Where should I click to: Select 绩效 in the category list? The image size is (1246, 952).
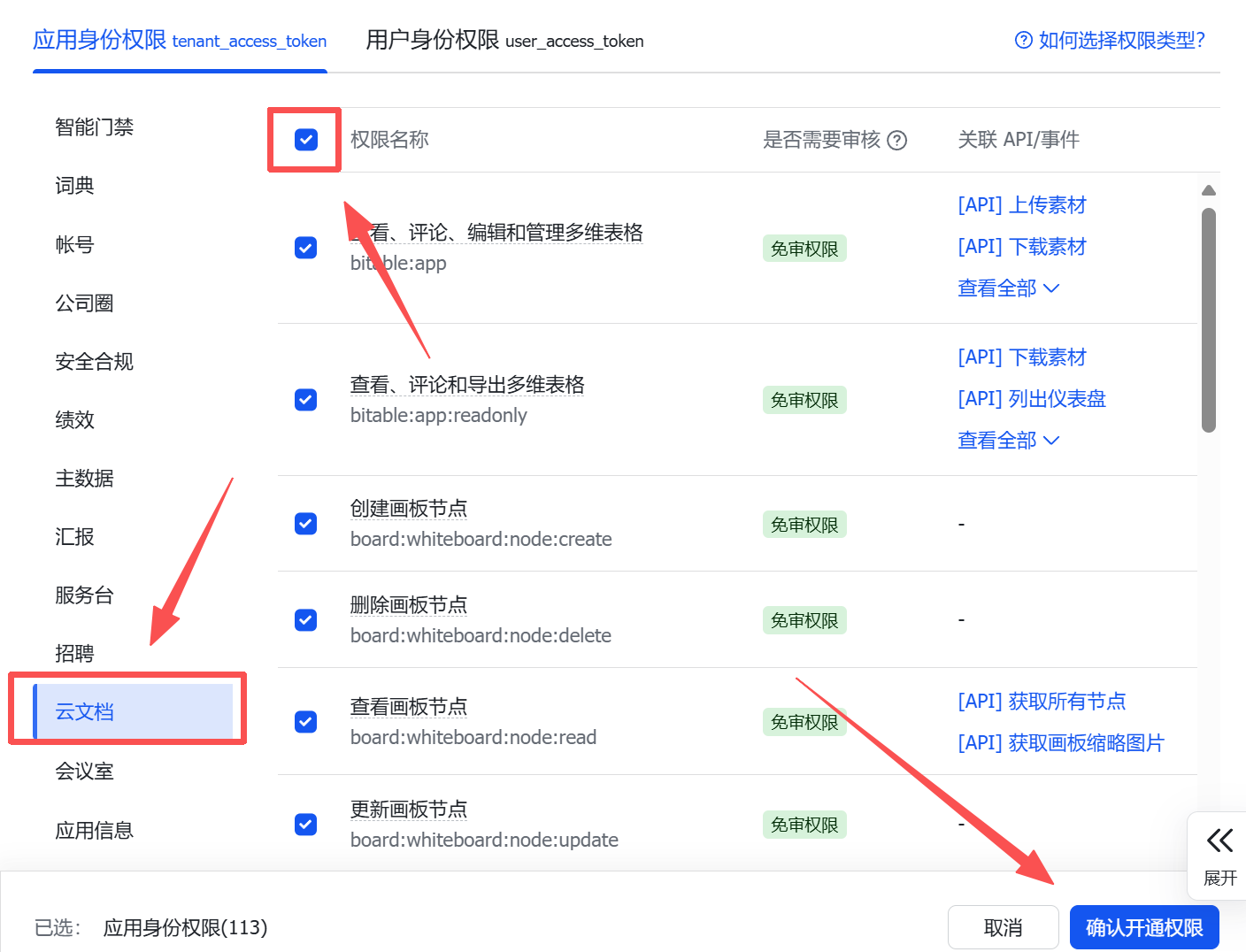(x=74, y=419)
